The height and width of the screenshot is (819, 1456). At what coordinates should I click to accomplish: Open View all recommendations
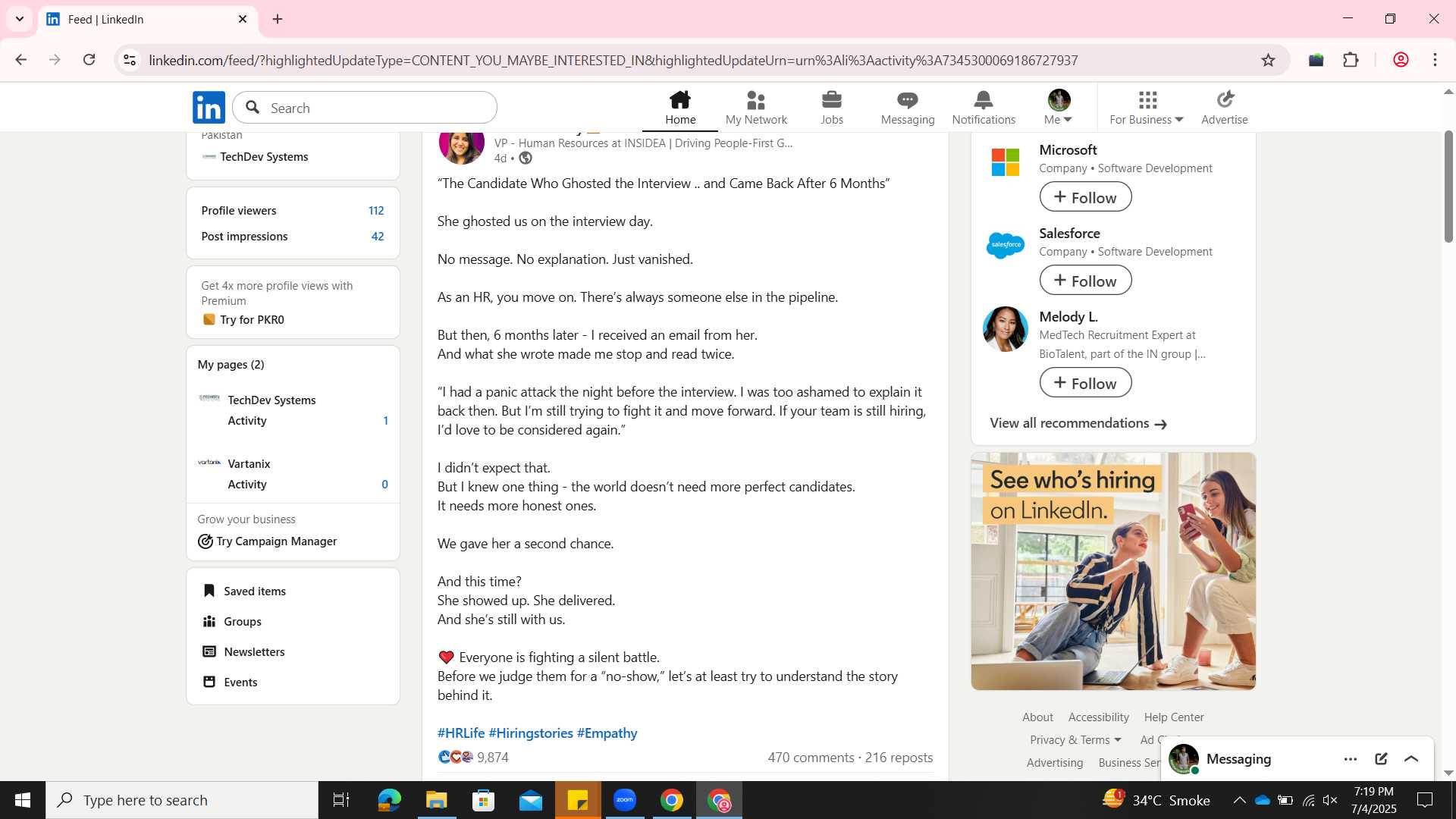1078,423
